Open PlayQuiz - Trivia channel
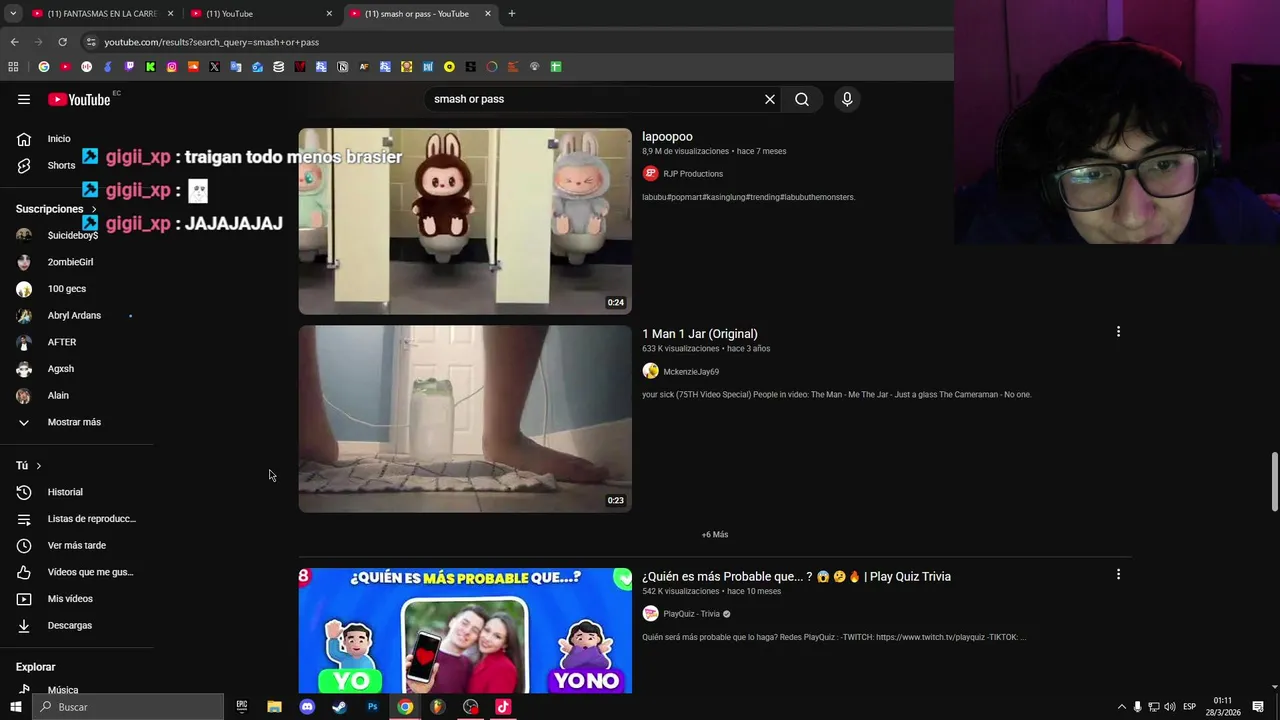This screenshot has width=1280, height=720. 691,614
